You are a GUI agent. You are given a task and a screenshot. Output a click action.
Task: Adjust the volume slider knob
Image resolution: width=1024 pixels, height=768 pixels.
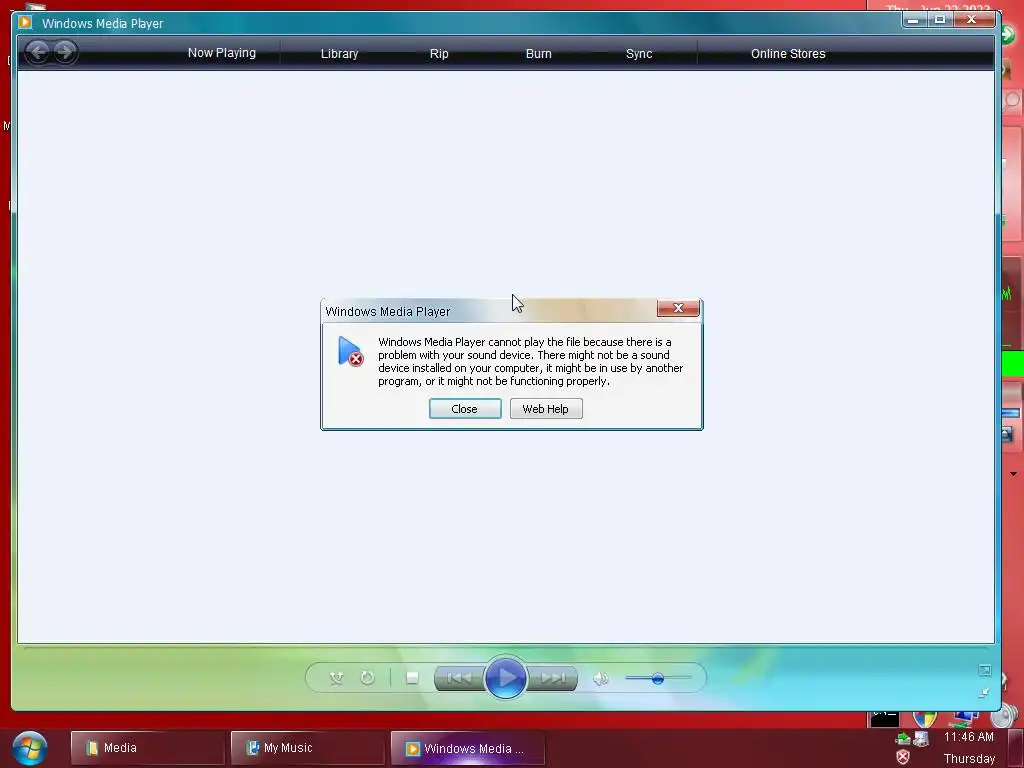[x=658, y=679]
